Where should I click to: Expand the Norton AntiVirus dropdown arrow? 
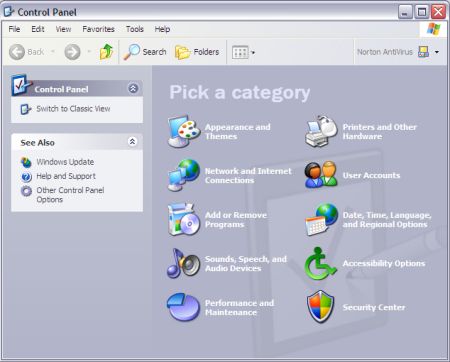437,52
